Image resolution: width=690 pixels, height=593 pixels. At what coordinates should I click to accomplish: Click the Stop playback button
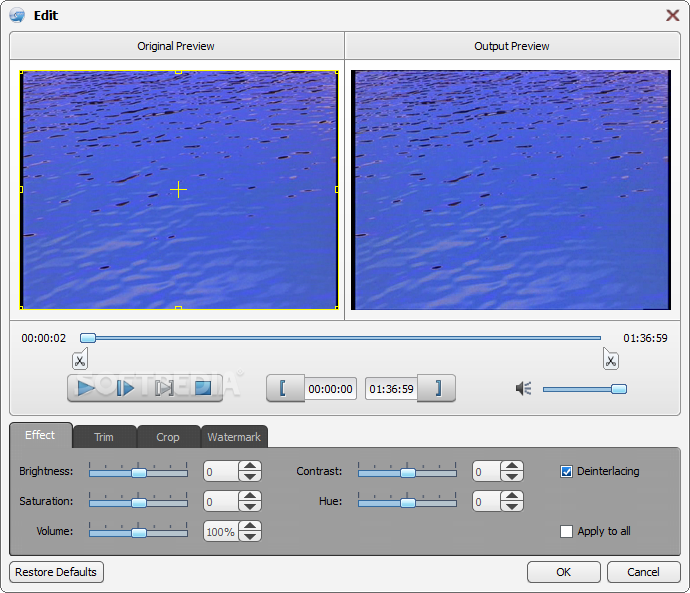point(203,388)
